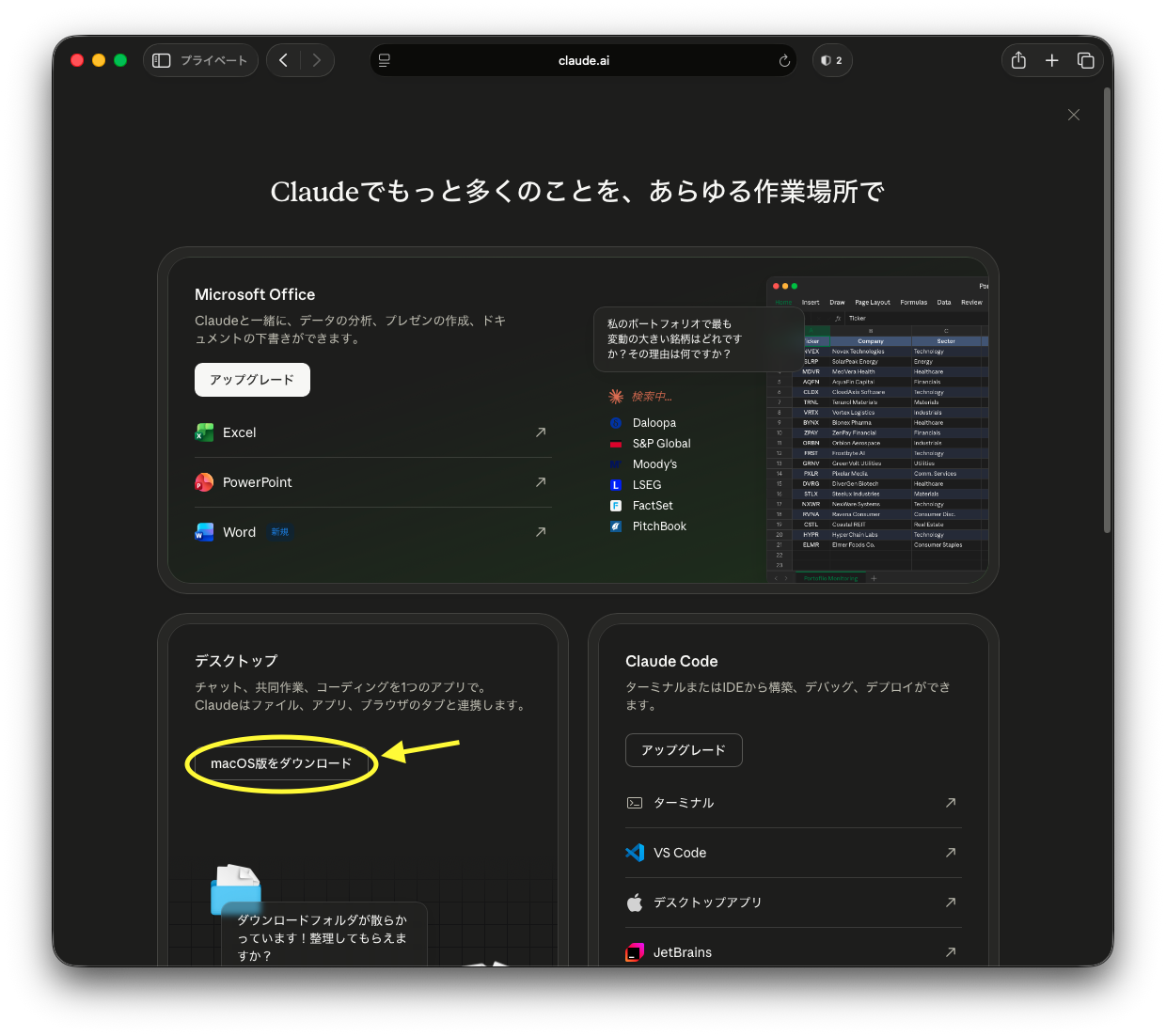Select Review tab in the Excel preview
The height and width of the screenshot is (1036, 1166).
click(971, 303)
